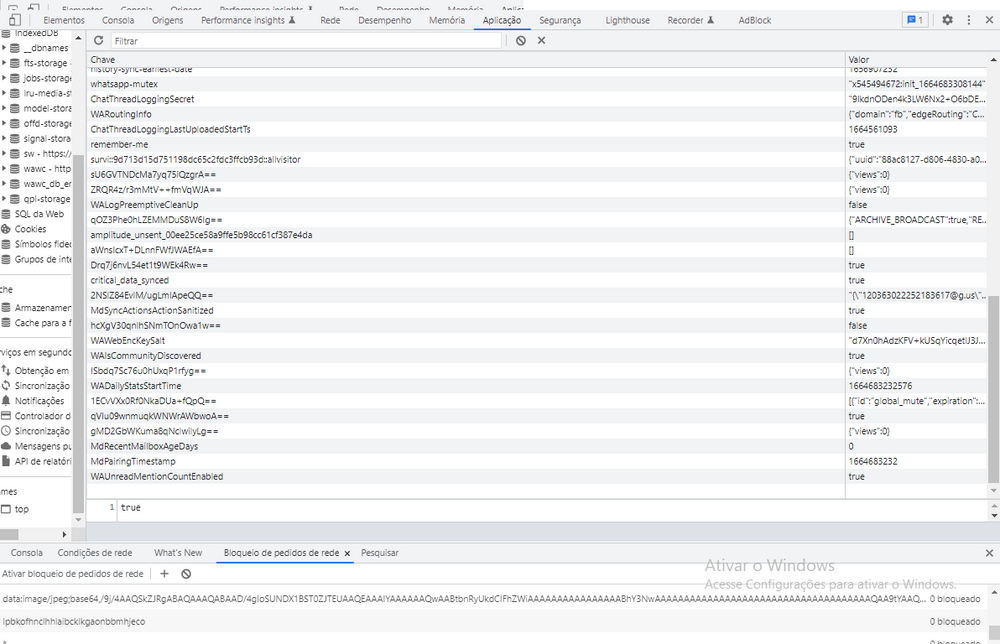Switch to the Consola tab
The image size is (1000, 644).
click(x=118, y=20)
